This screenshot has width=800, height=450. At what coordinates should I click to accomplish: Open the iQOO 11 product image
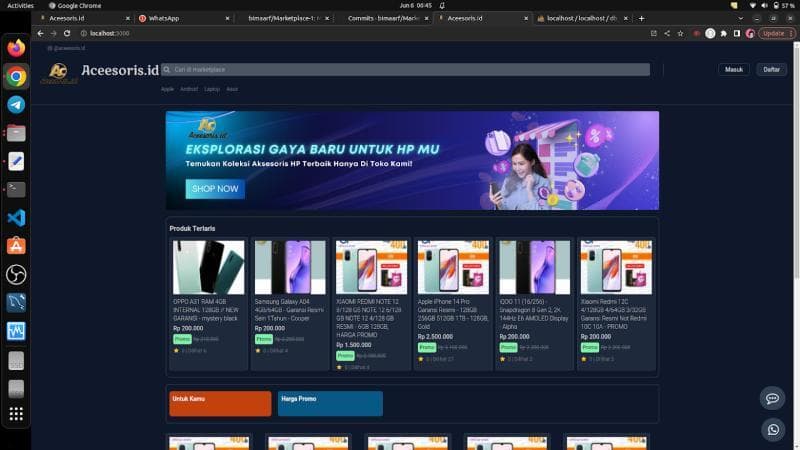click(x=535, y=267)
